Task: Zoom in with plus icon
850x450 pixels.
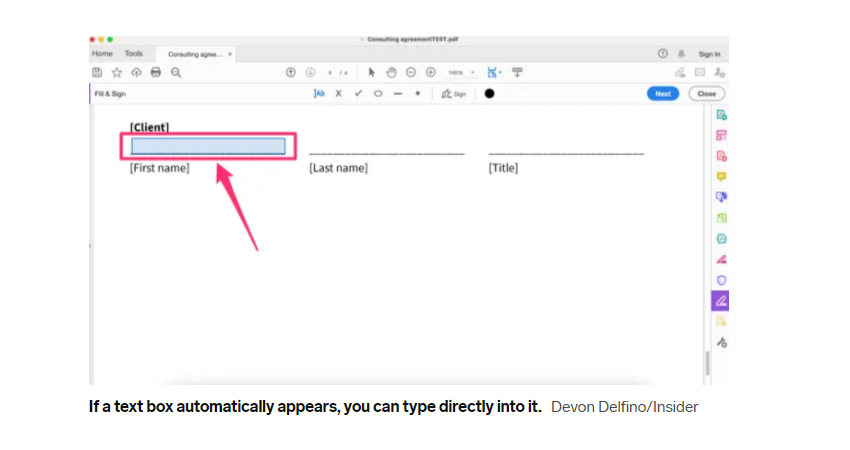Action: [430, 72]
